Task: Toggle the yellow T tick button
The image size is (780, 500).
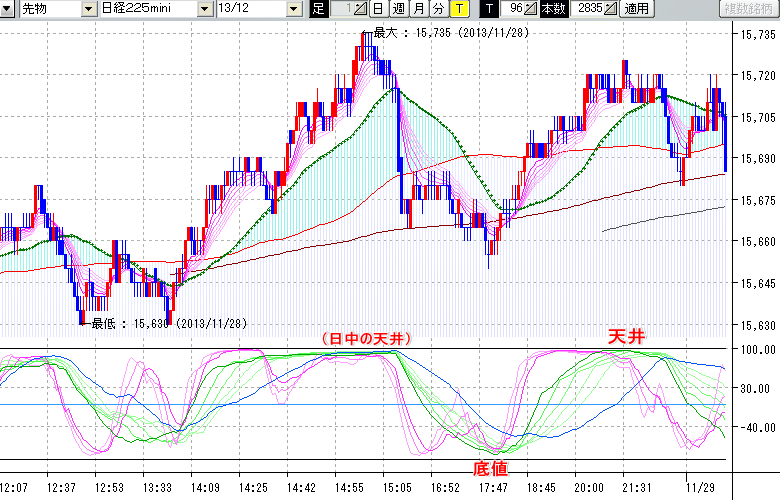Action: (x=458, y=9)
